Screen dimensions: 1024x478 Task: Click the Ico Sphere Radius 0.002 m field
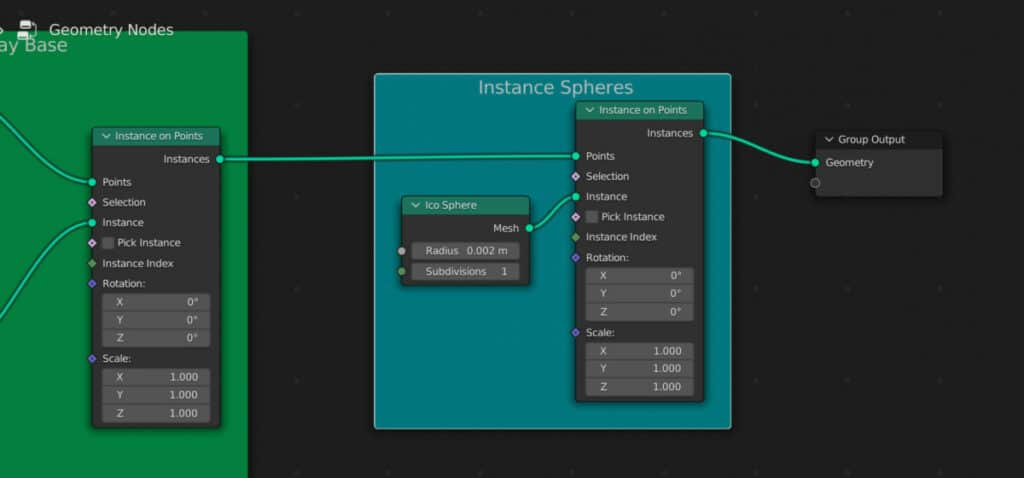click(x=466, y=251)
